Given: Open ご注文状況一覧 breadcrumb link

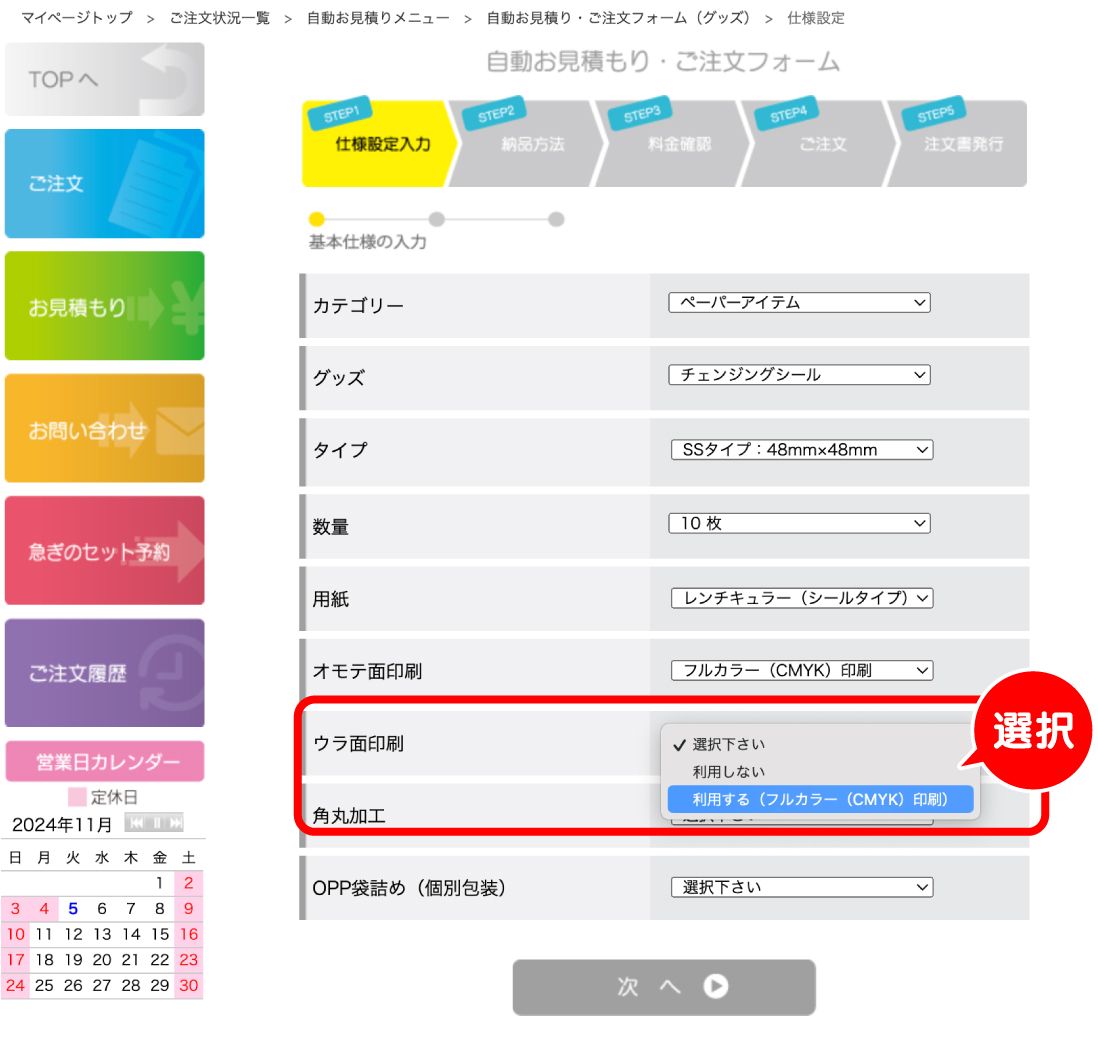Looking at the screenshot, I should pyautogui.click(x=220, y=18).
